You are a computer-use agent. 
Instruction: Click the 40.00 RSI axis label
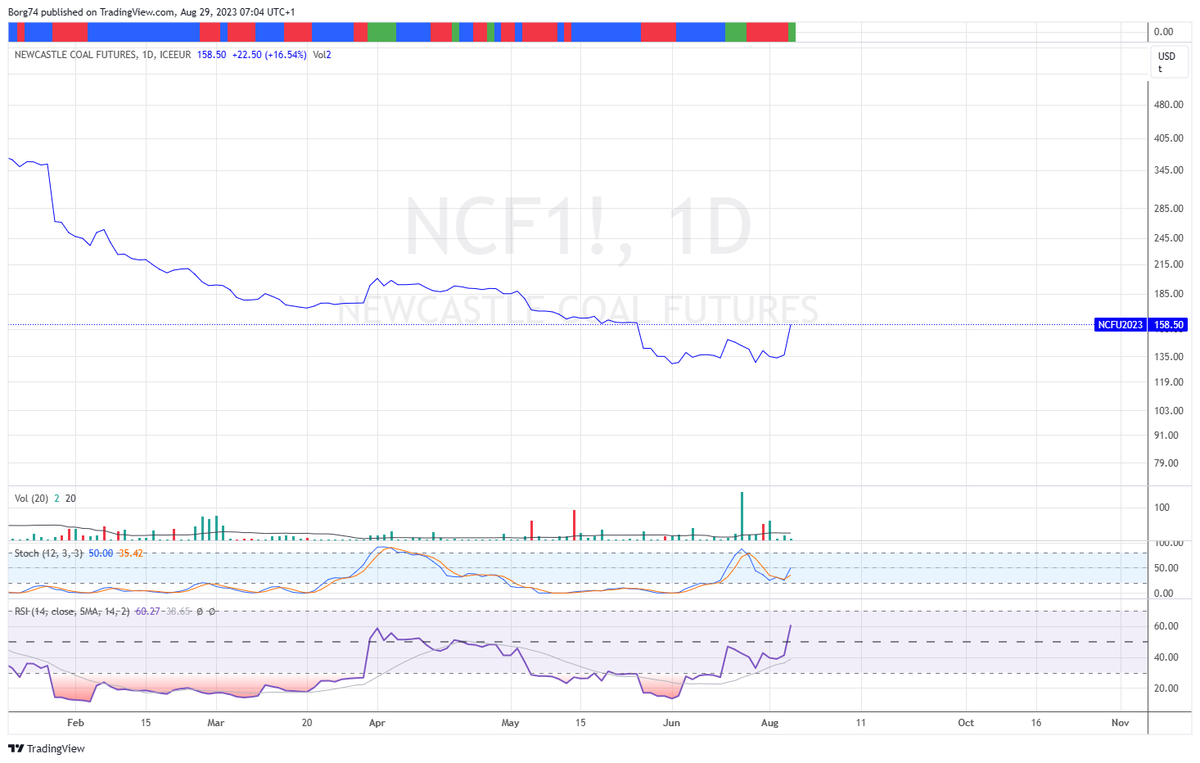[1168, 657]
